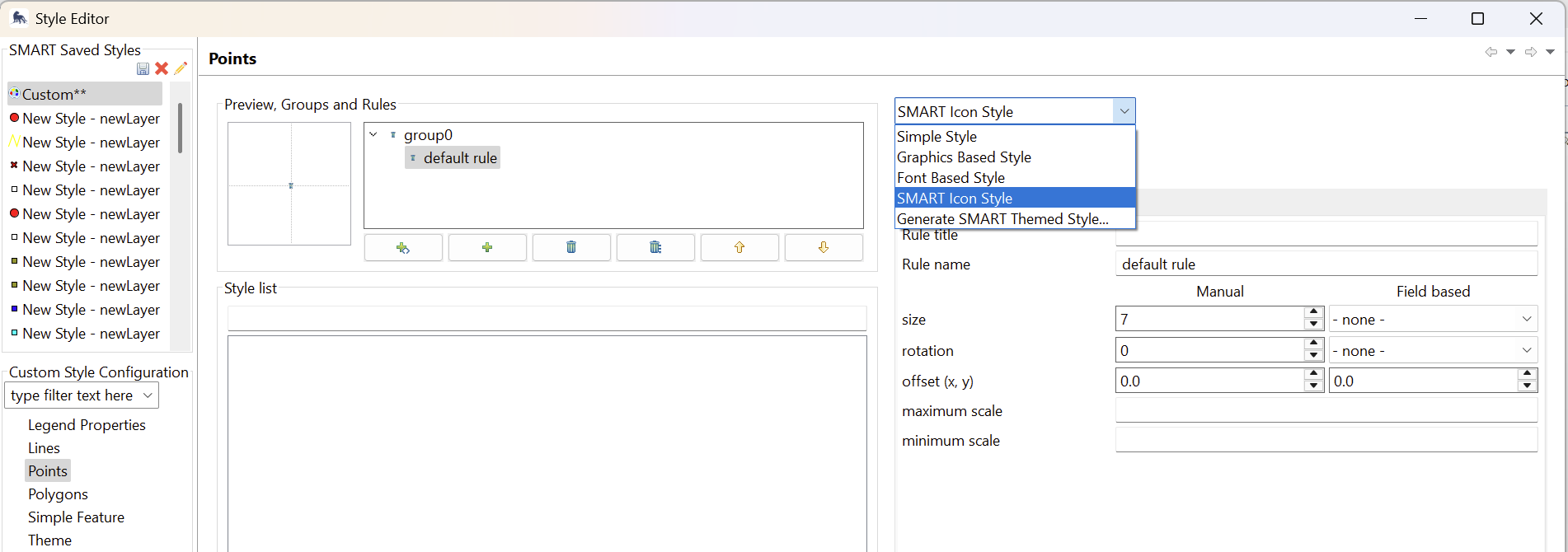The height and width of the screenshot is (552, 1568).
Task: Choose Graphics Based Style from dropdown list
Action: click(x=964, y=157)
